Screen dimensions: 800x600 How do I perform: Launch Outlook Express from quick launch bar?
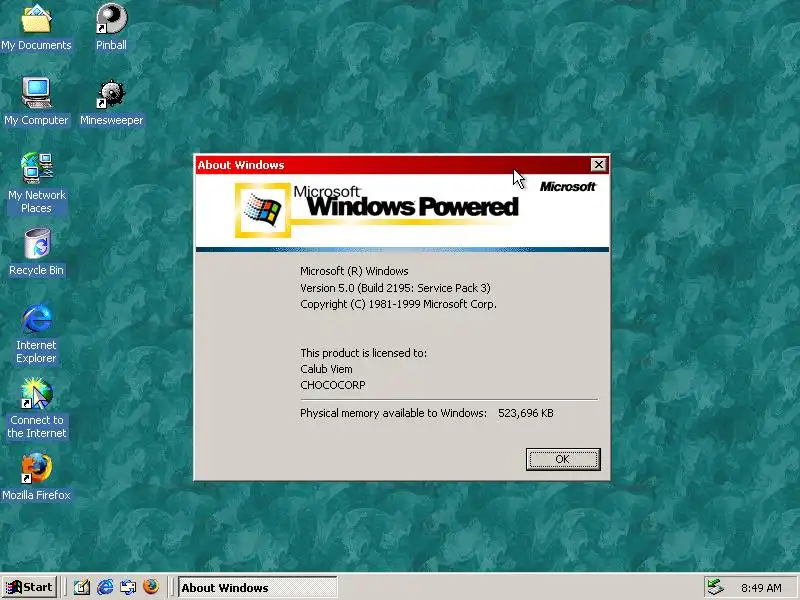128,587
